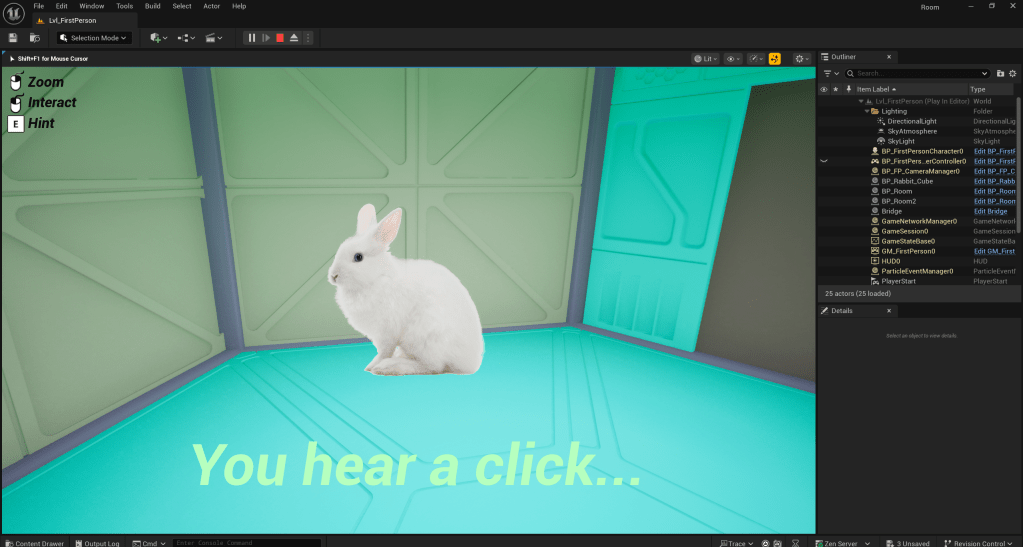This screenshot has height=547, width=1023.
Task: Click the add folder icon in Outliner
Action: 1001,73
